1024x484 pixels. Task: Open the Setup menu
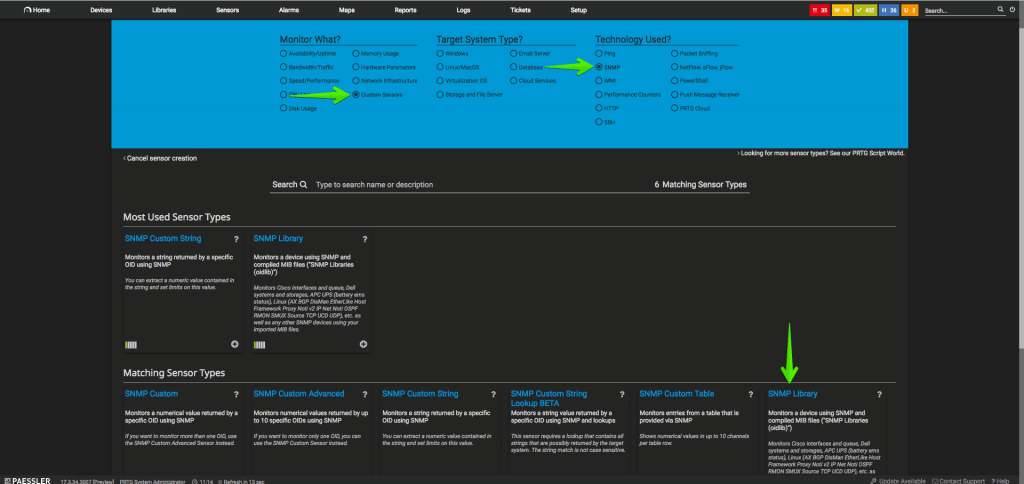click(579, 10)
